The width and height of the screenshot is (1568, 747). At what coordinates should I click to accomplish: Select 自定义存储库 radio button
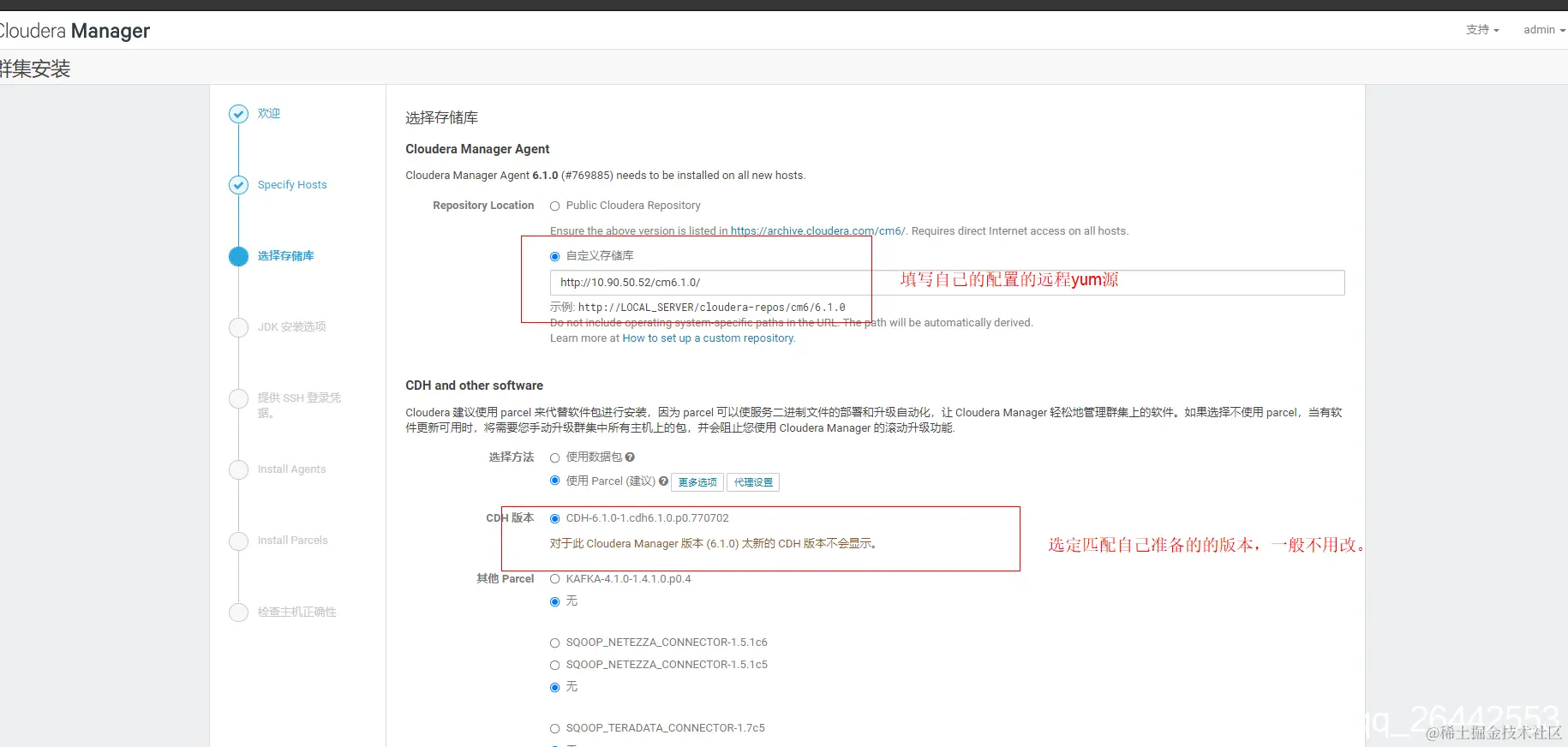tap(554, 256)
